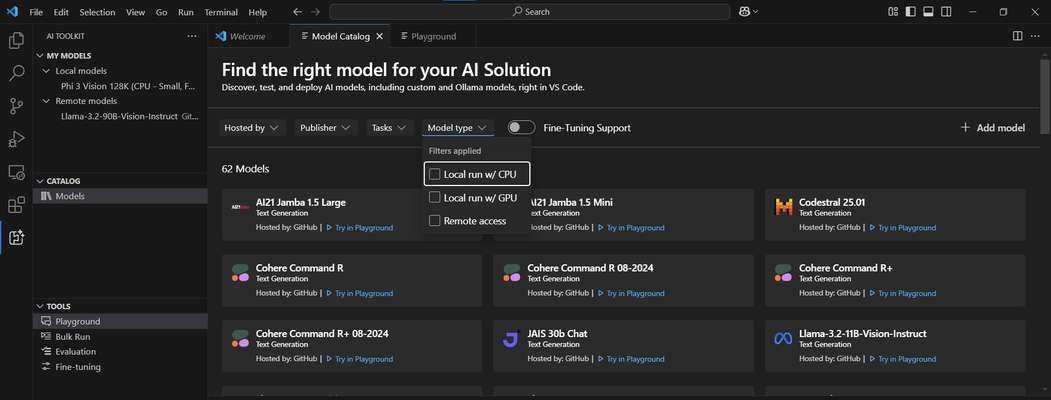Try Cohere Command R+ 08-2024 in Playground

360,359
